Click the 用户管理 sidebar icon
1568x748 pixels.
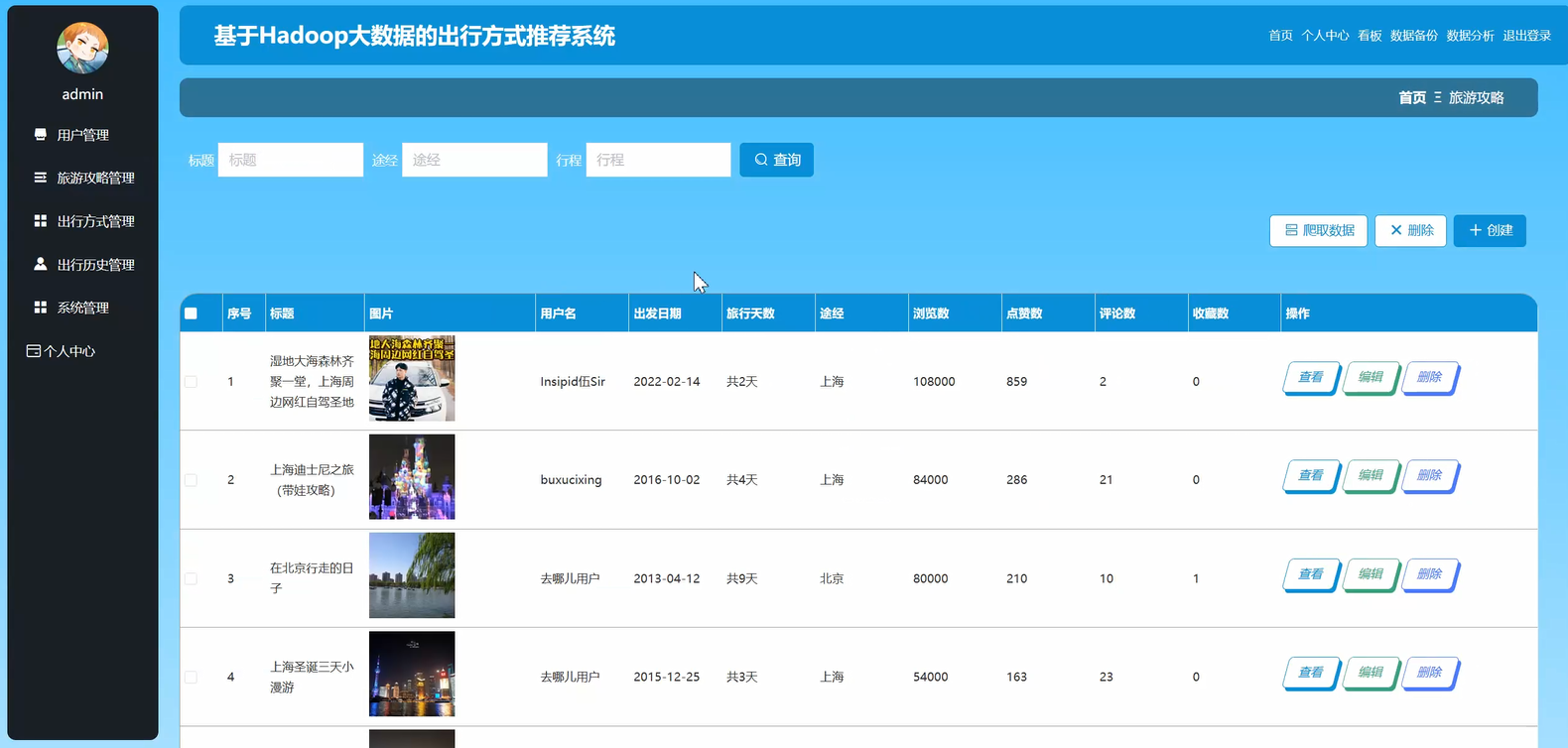click(x=41, y=134)
